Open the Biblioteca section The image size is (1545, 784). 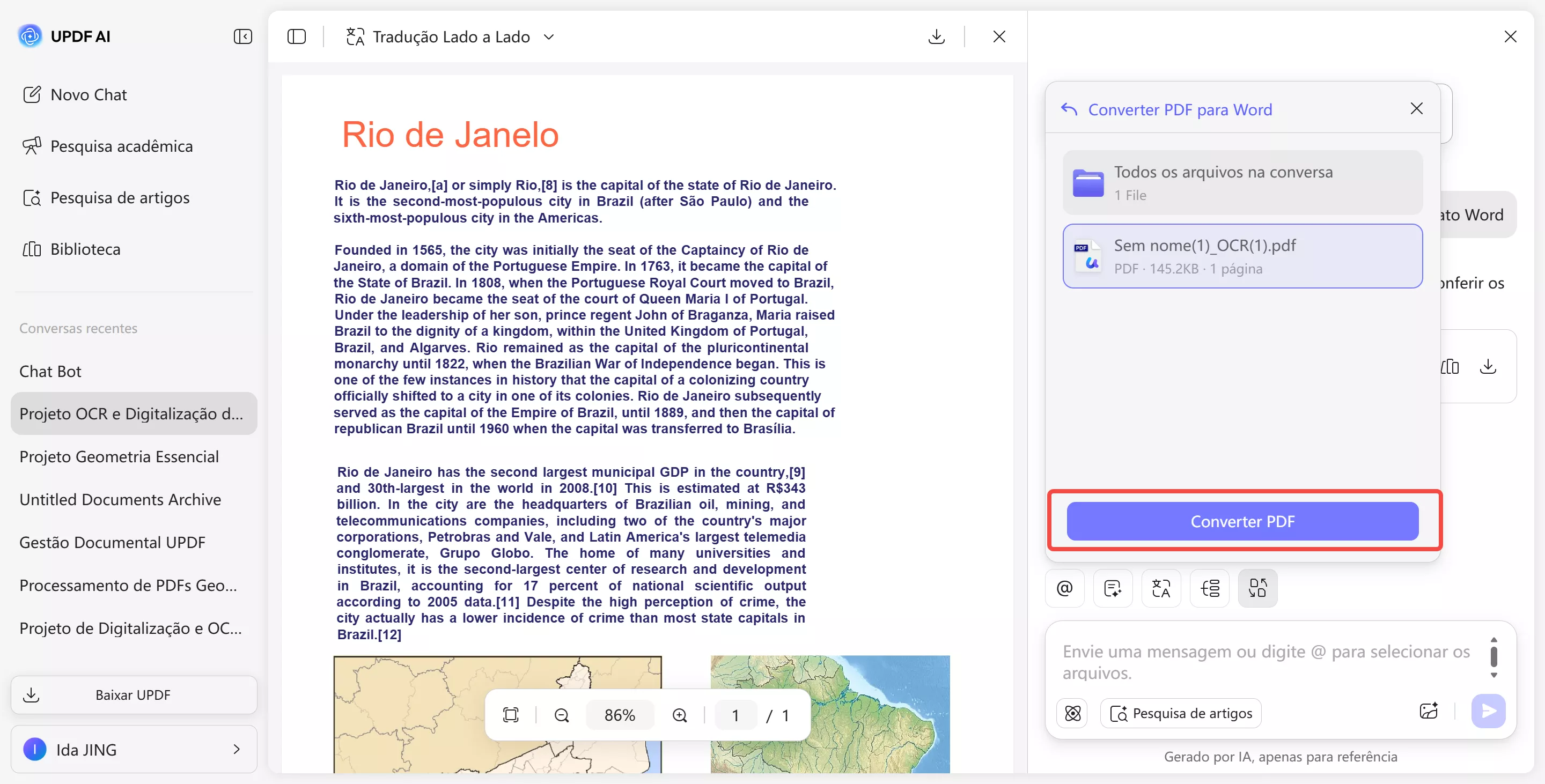(85, 249)
